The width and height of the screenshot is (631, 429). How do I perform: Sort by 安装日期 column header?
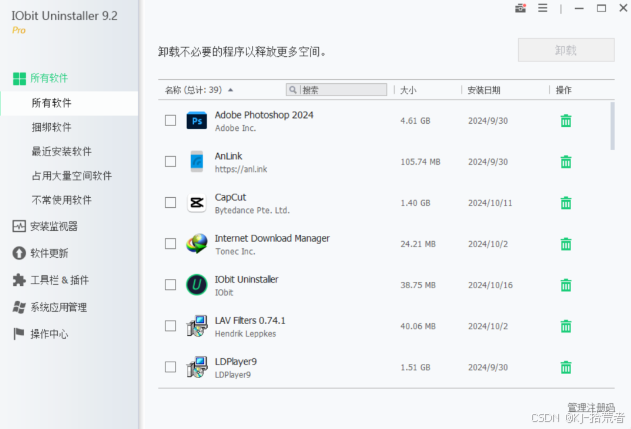484,90
